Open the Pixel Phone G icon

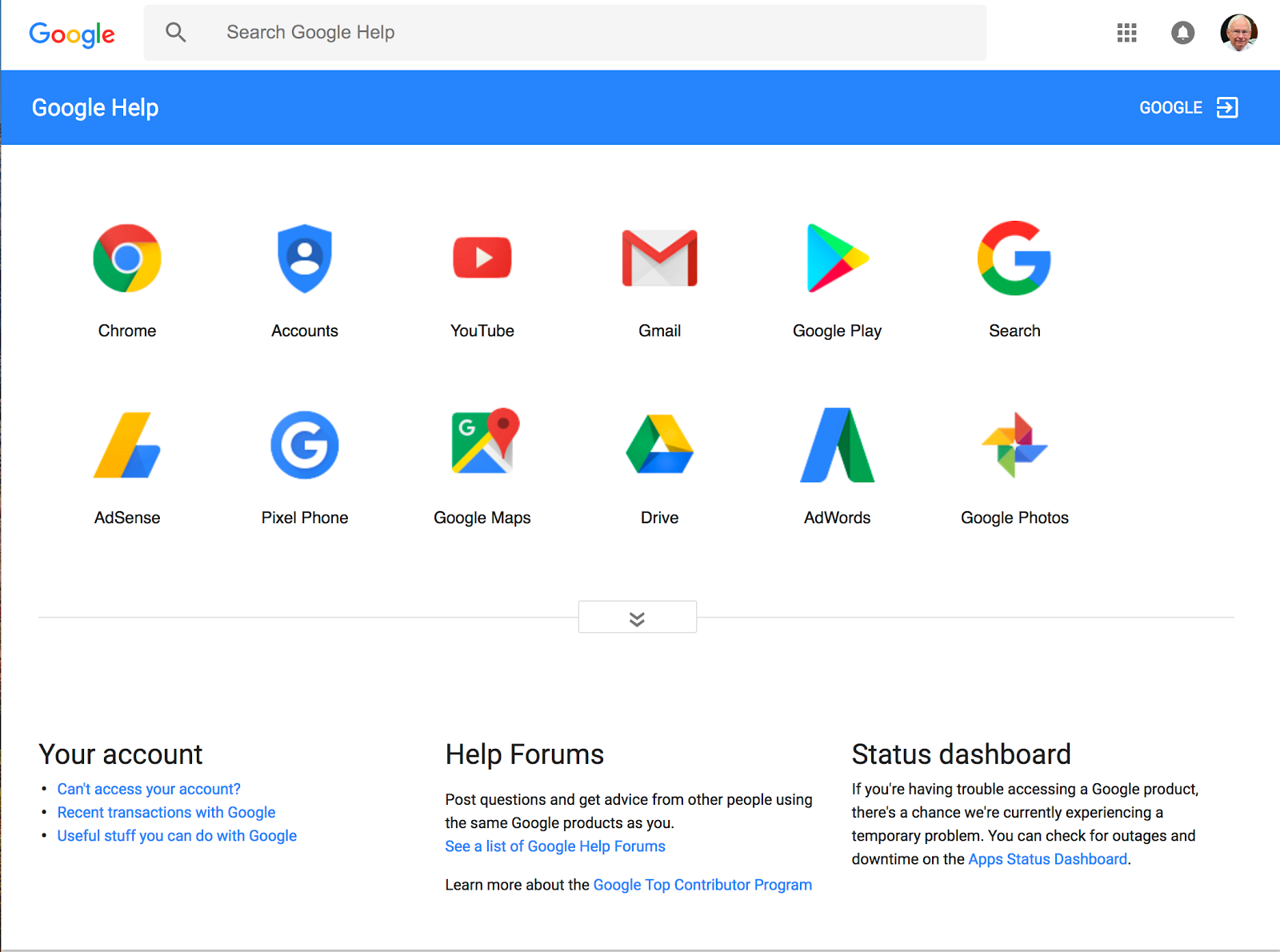(305, 445)
